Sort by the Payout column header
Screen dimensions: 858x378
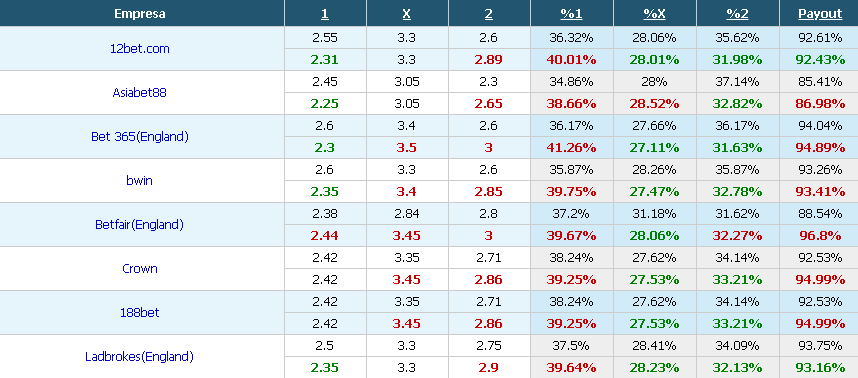(820, 14)
